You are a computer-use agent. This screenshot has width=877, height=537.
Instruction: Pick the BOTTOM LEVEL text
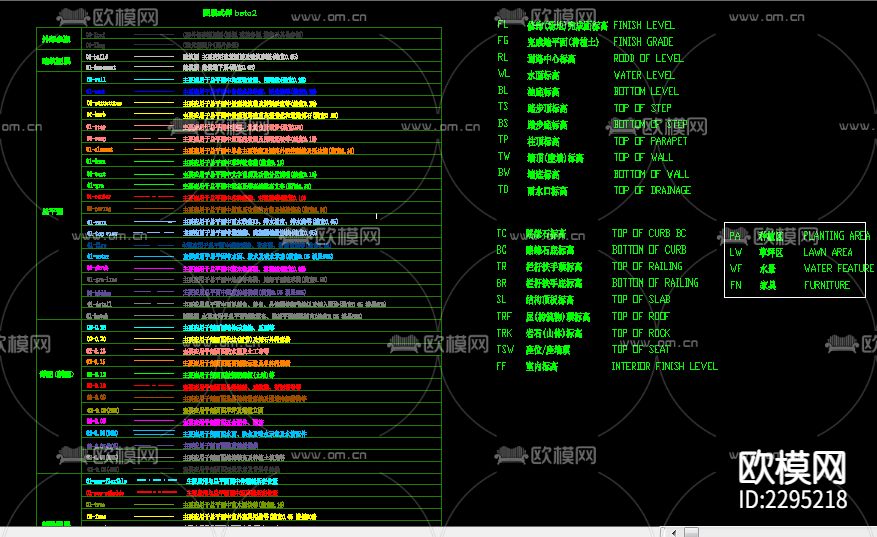(x=646, y=91)
